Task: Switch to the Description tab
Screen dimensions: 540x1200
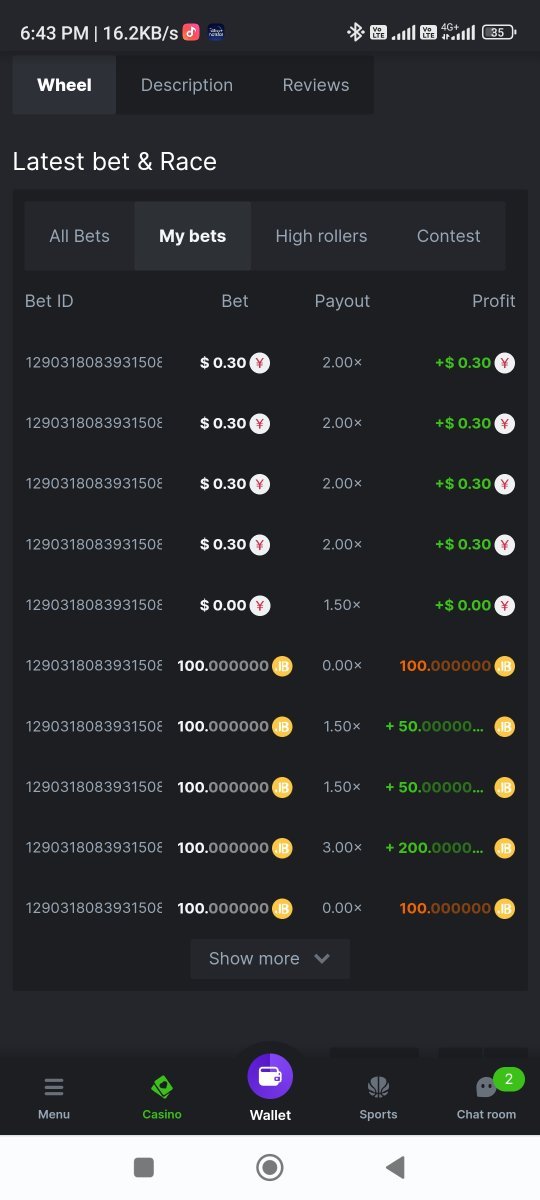Action: pos(187,85)
